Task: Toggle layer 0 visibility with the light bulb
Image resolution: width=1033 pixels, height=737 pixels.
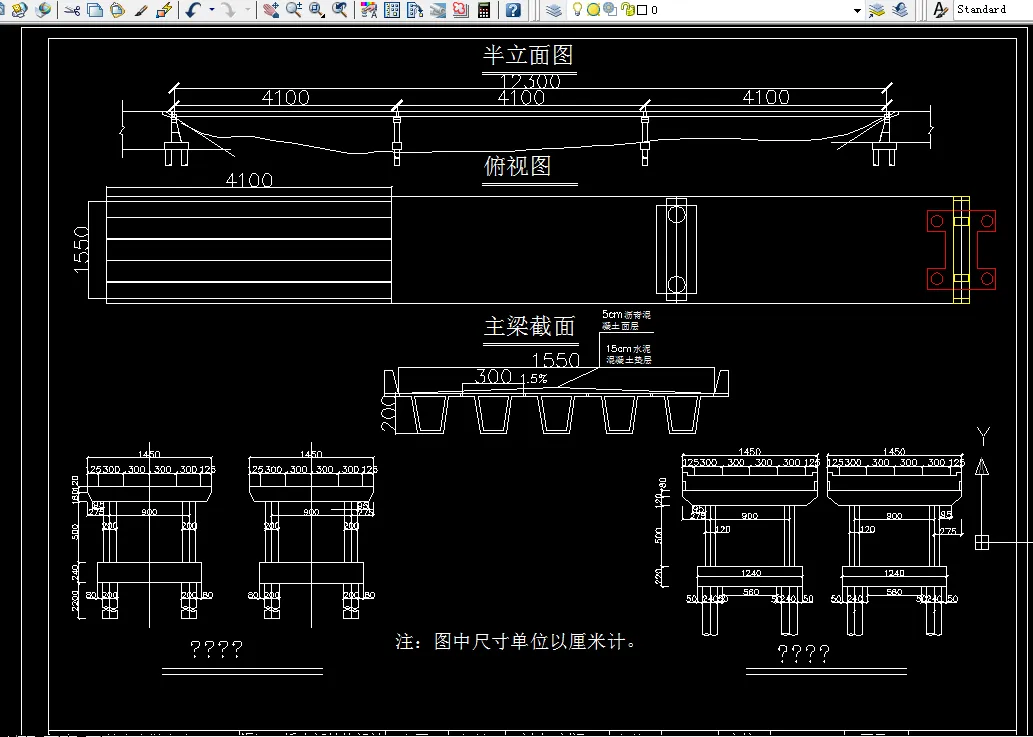Action: click(x=578, y=9)
